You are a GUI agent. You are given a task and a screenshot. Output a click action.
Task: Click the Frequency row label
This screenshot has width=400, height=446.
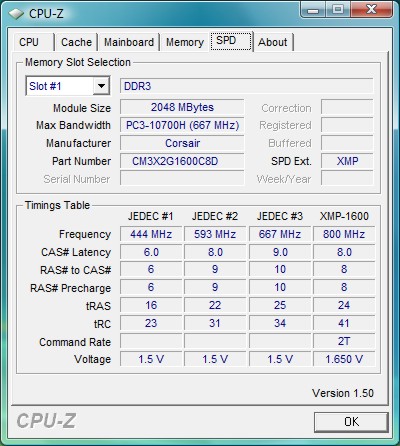click(85, 234)
